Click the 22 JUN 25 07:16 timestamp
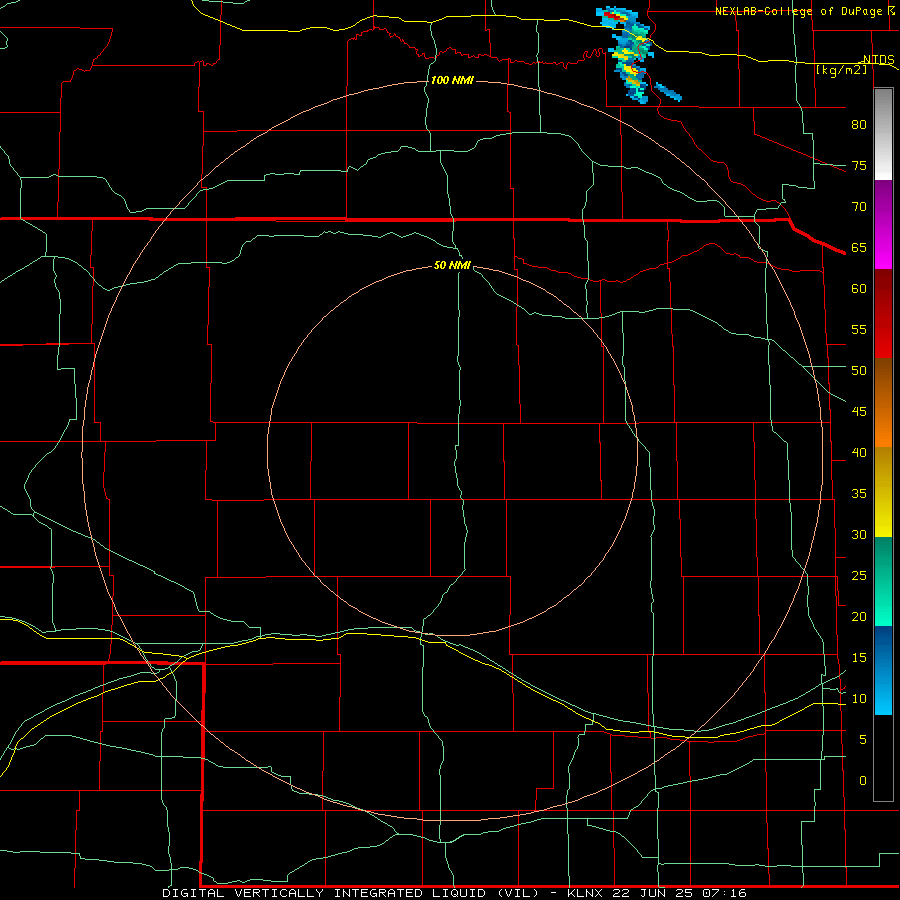The image size is (900, 900). pyautogui.click(x=680, y=893)
